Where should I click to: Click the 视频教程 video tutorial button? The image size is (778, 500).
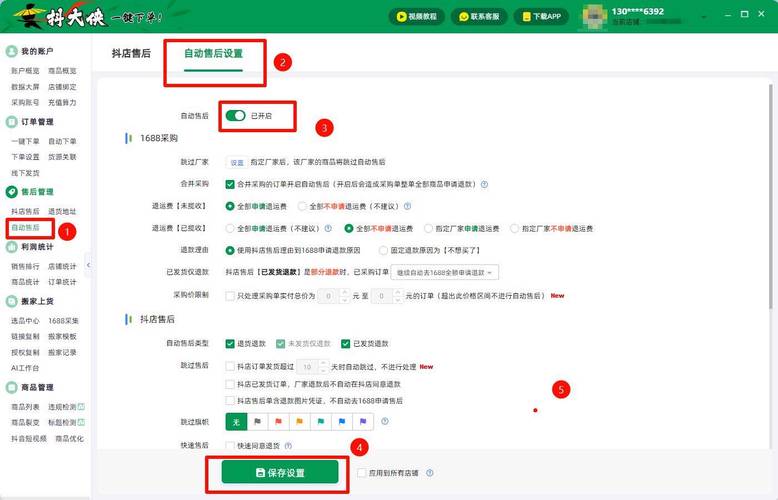[x=417, y=16]
